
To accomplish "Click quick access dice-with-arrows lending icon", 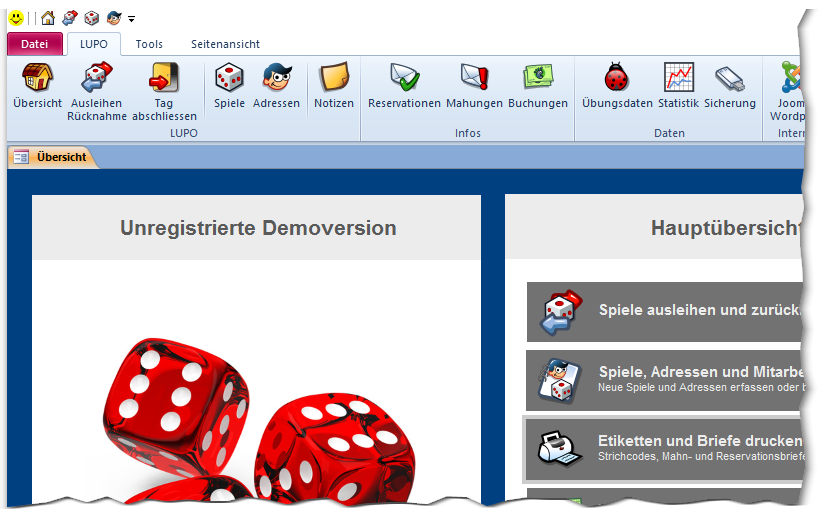I will 69,18.
